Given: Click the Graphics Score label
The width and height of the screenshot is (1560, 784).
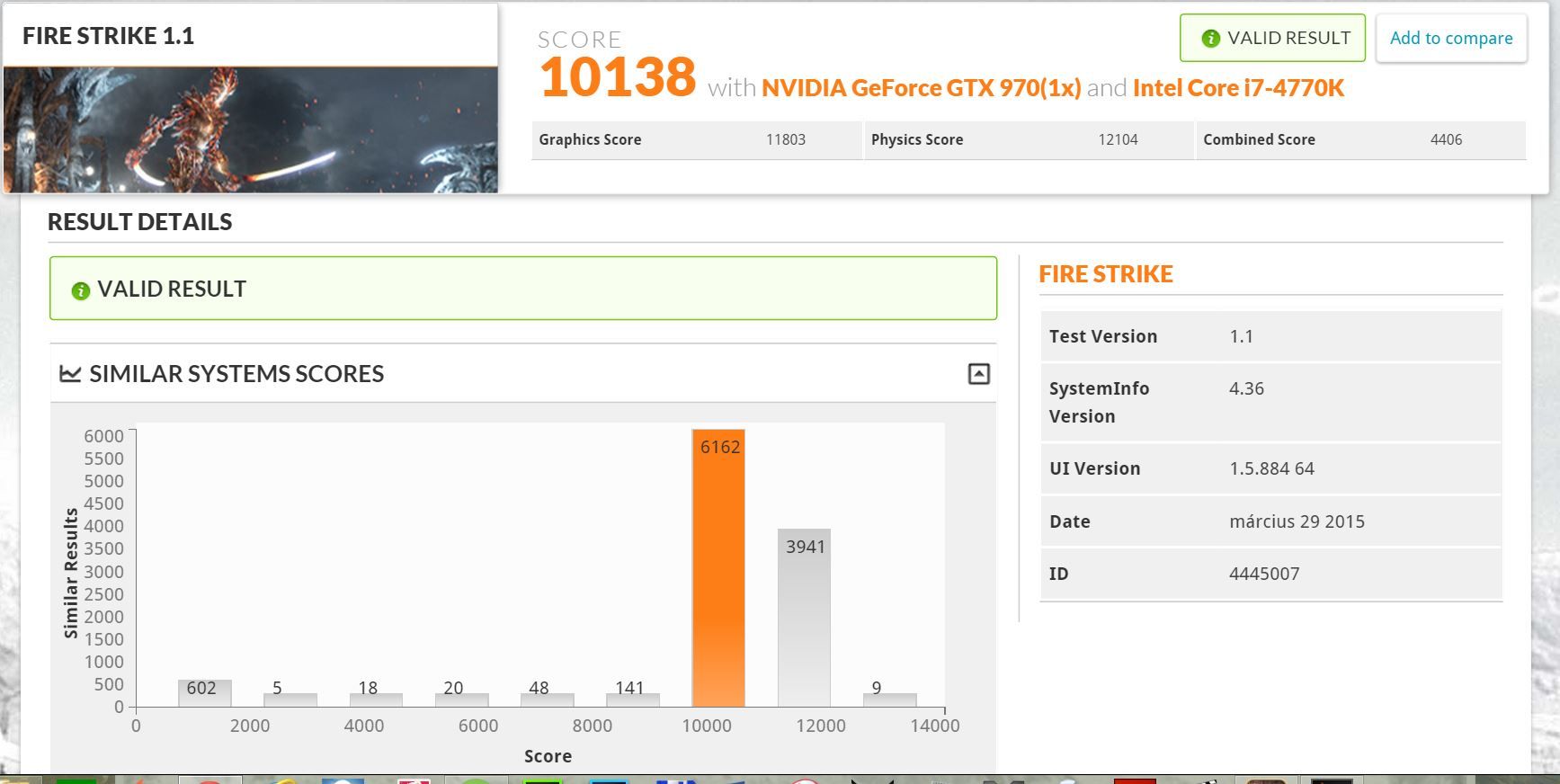Looking at the screenshot, I should pos(590,139).
